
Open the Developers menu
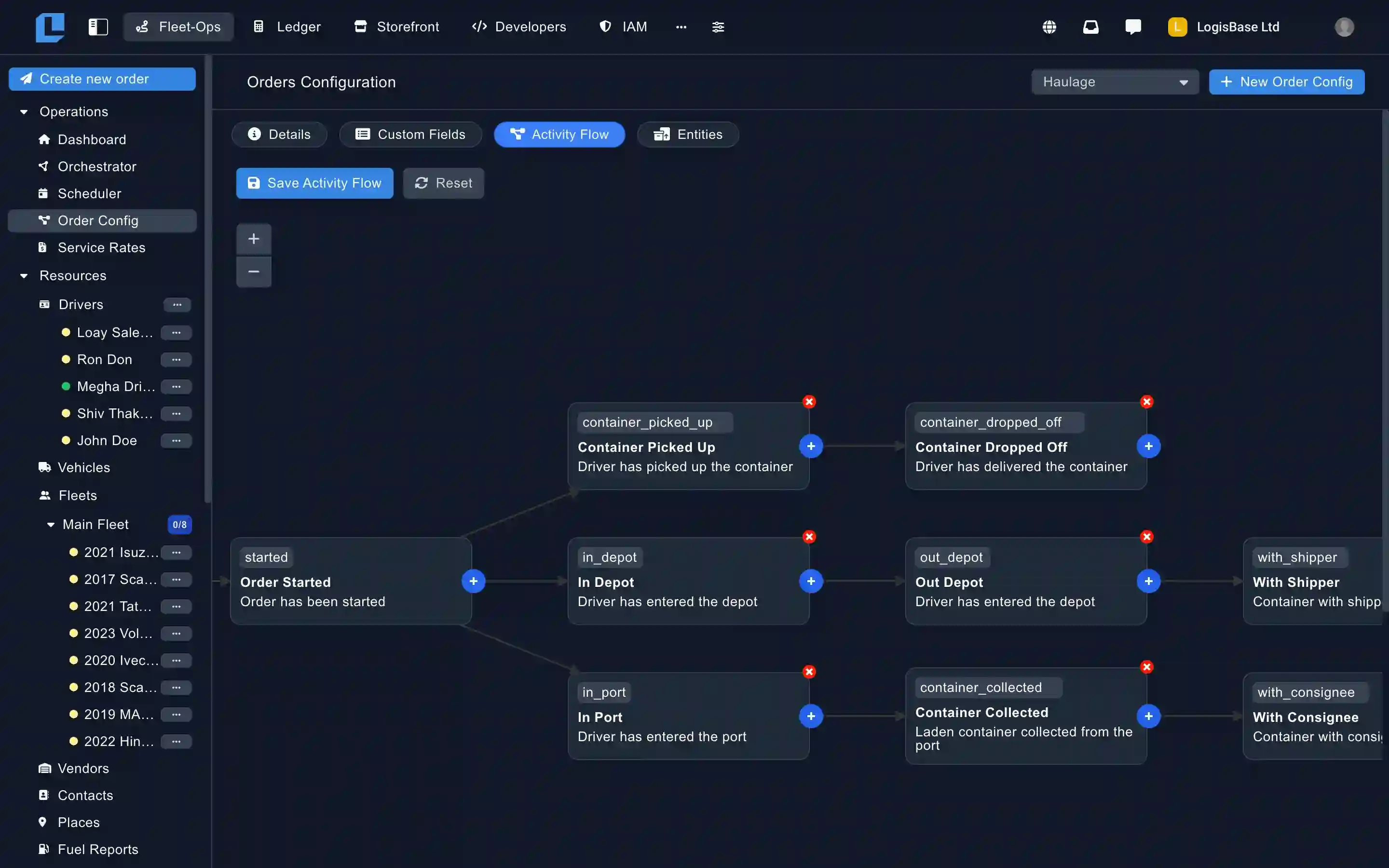(x=519, y=27)
